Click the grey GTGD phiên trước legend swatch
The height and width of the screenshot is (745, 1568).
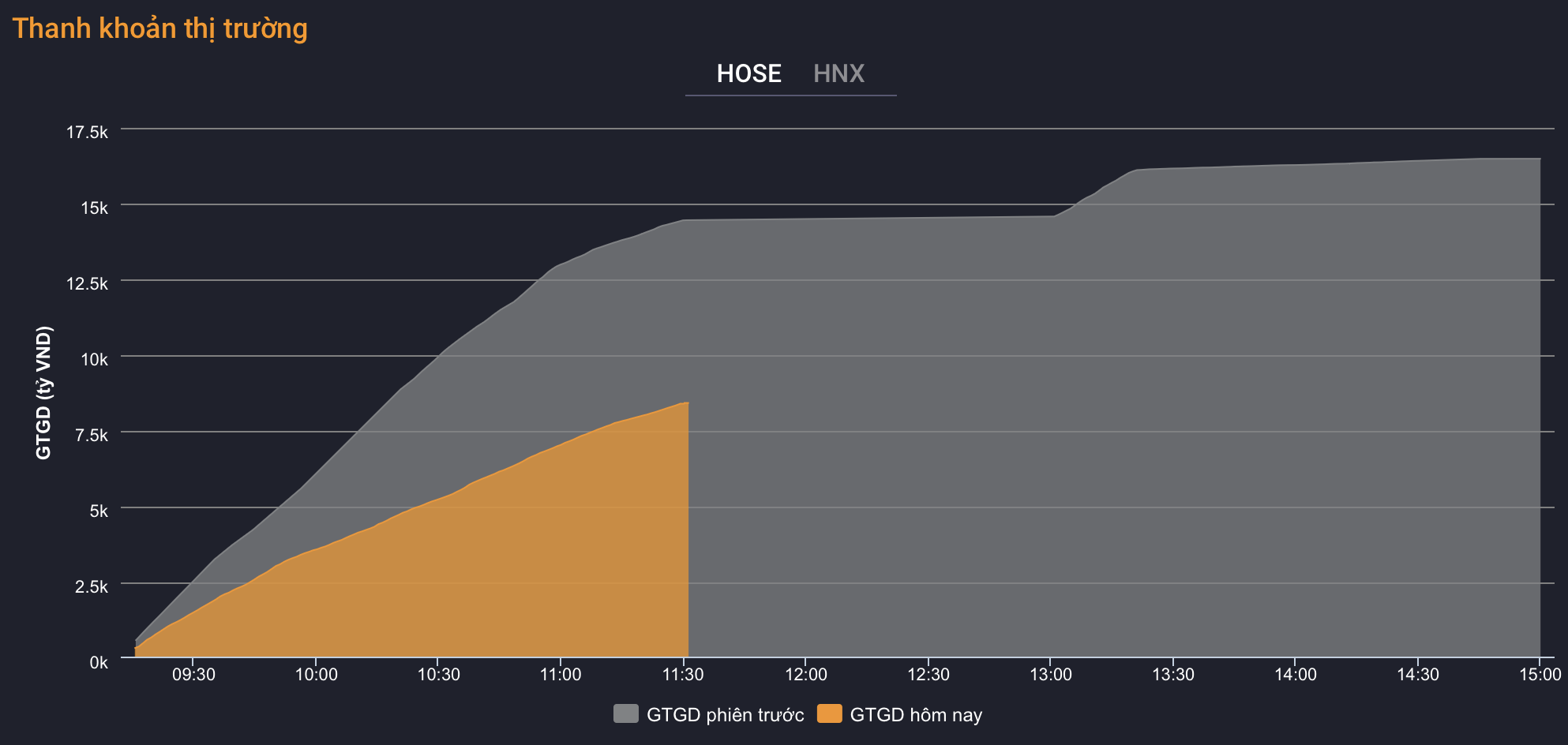point(625,714)
